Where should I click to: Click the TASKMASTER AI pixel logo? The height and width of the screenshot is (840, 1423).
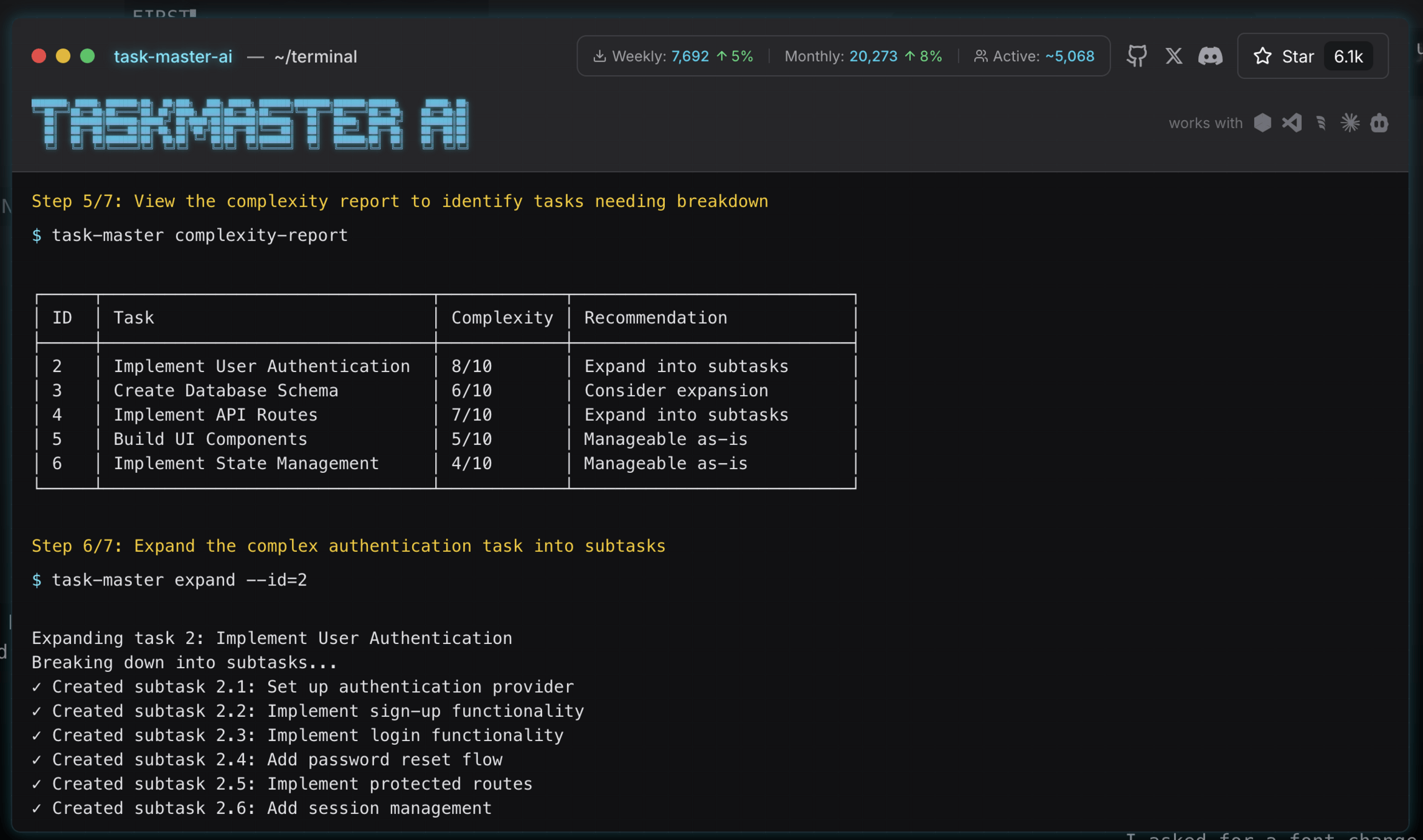[x=250, y=123]
